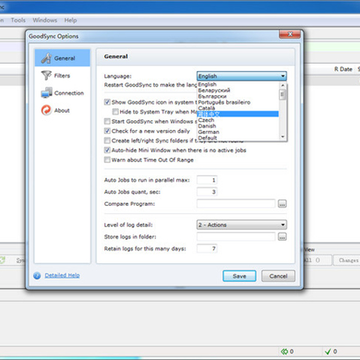Choose highlighted Chinese language entry
Screen dimensions: 360x360
click(238, 114)
